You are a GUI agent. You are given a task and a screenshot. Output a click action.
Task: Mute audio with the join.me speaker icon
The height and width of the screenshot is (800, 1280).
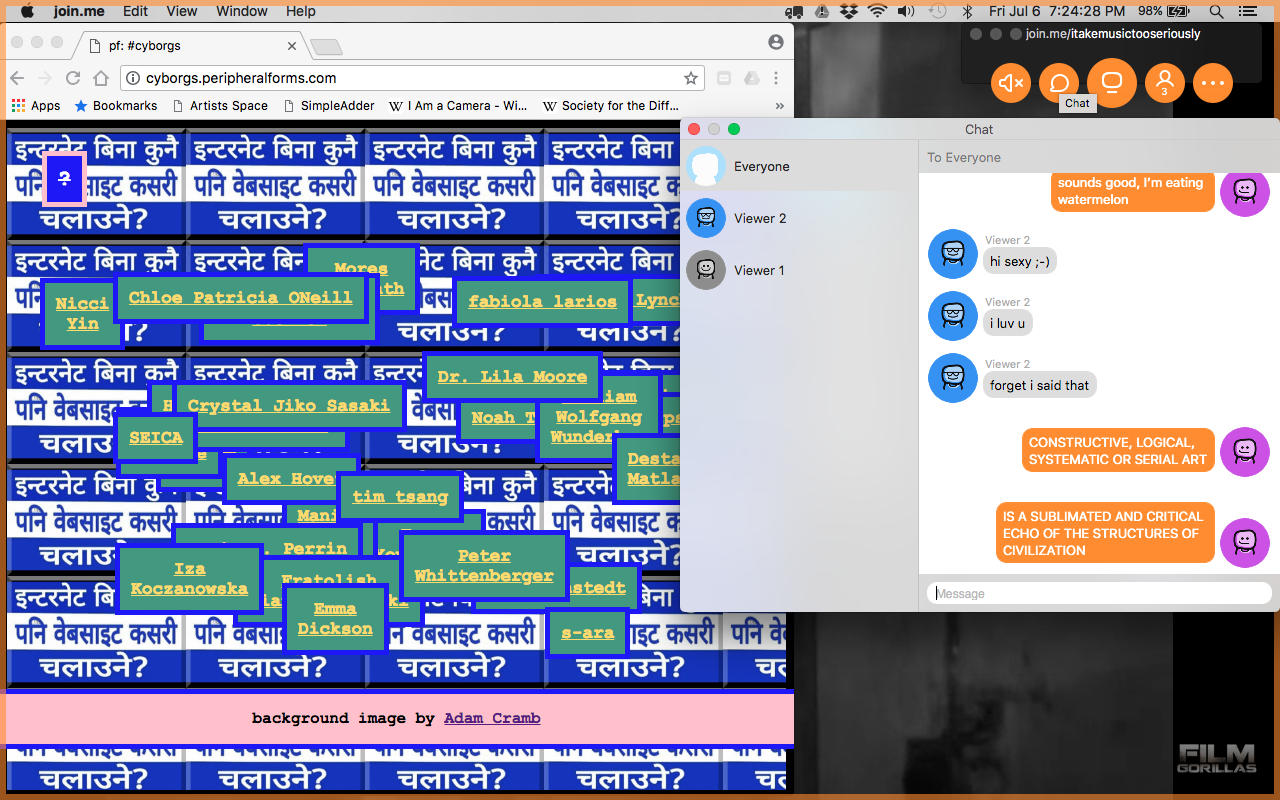pos(1010,83)
